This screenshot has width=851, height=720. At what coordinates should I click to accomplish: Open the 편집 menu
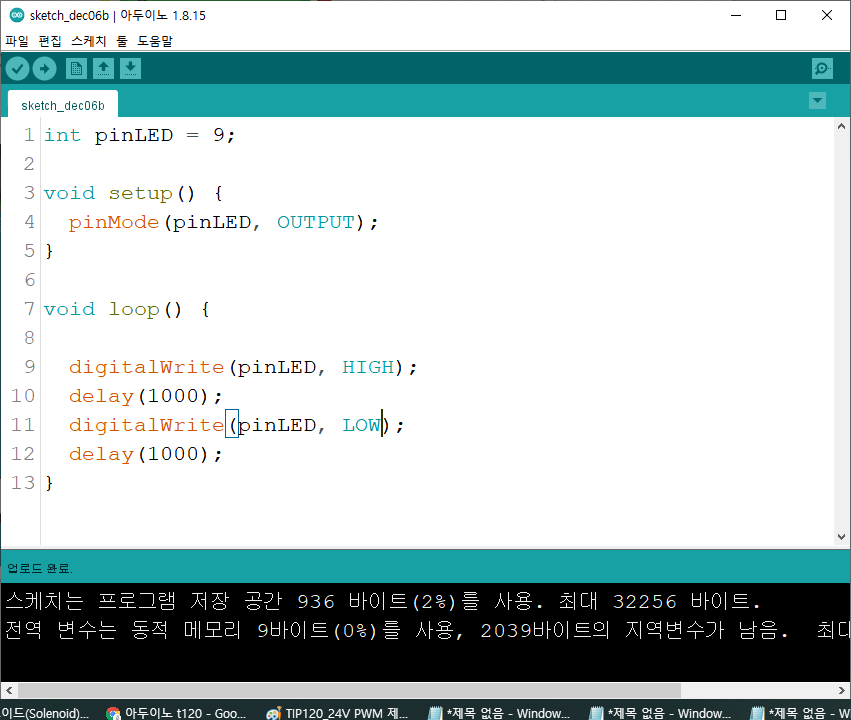click(50, 41)
